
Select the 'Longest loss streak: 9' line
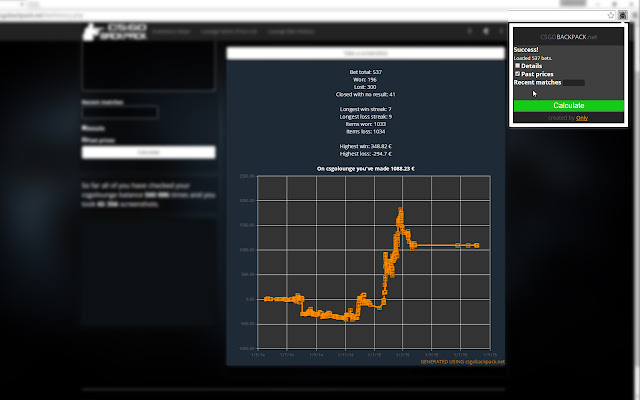(x=365, y=117)
